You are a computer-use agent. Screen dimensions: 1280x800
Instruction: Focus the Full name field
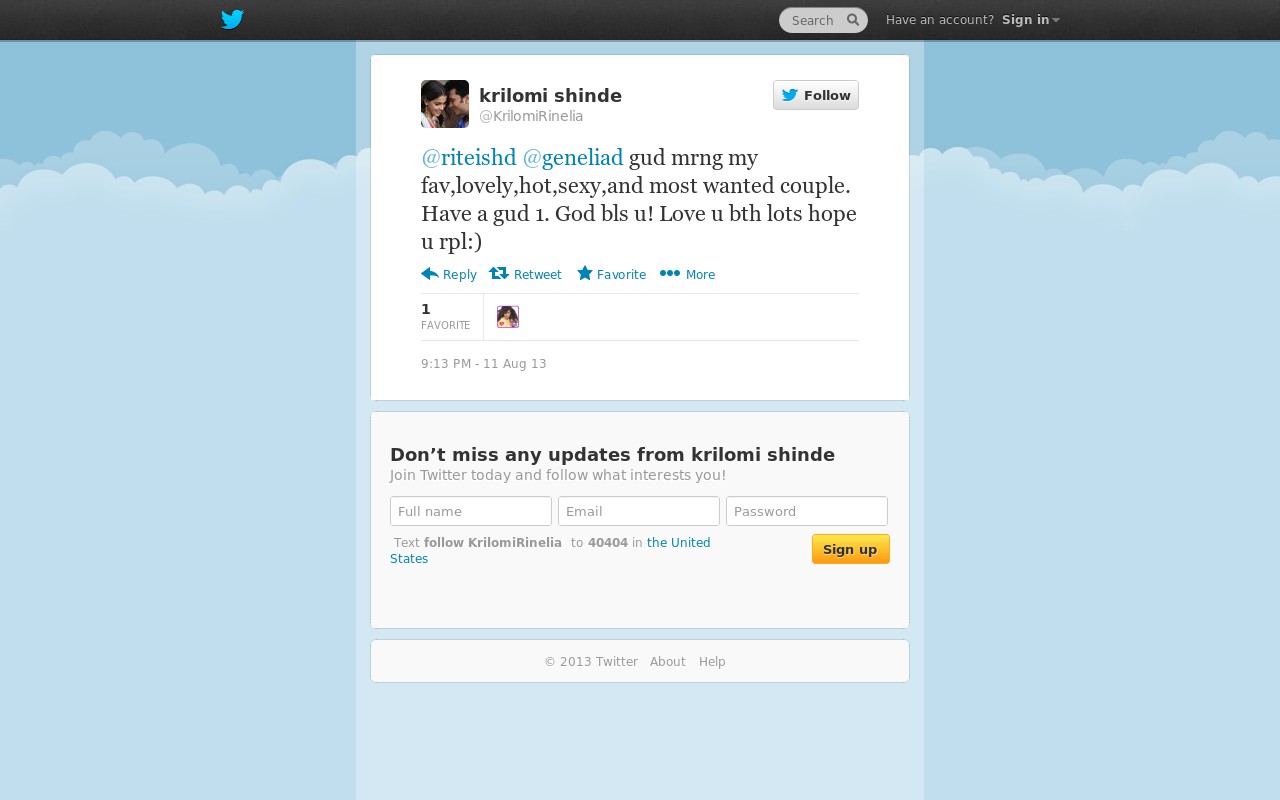pyautogui.click(x=471, y=511)
